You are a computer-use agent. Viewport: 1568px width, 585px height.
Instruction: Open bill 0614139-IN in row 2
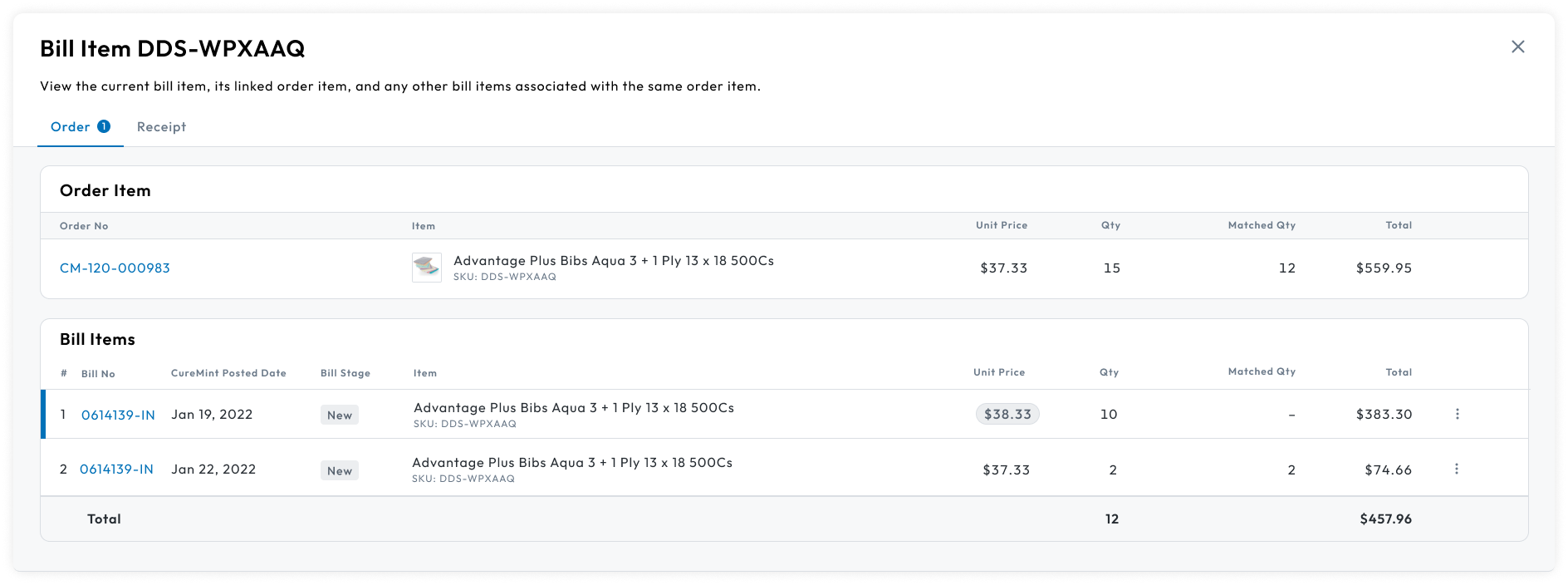point(116,469)
